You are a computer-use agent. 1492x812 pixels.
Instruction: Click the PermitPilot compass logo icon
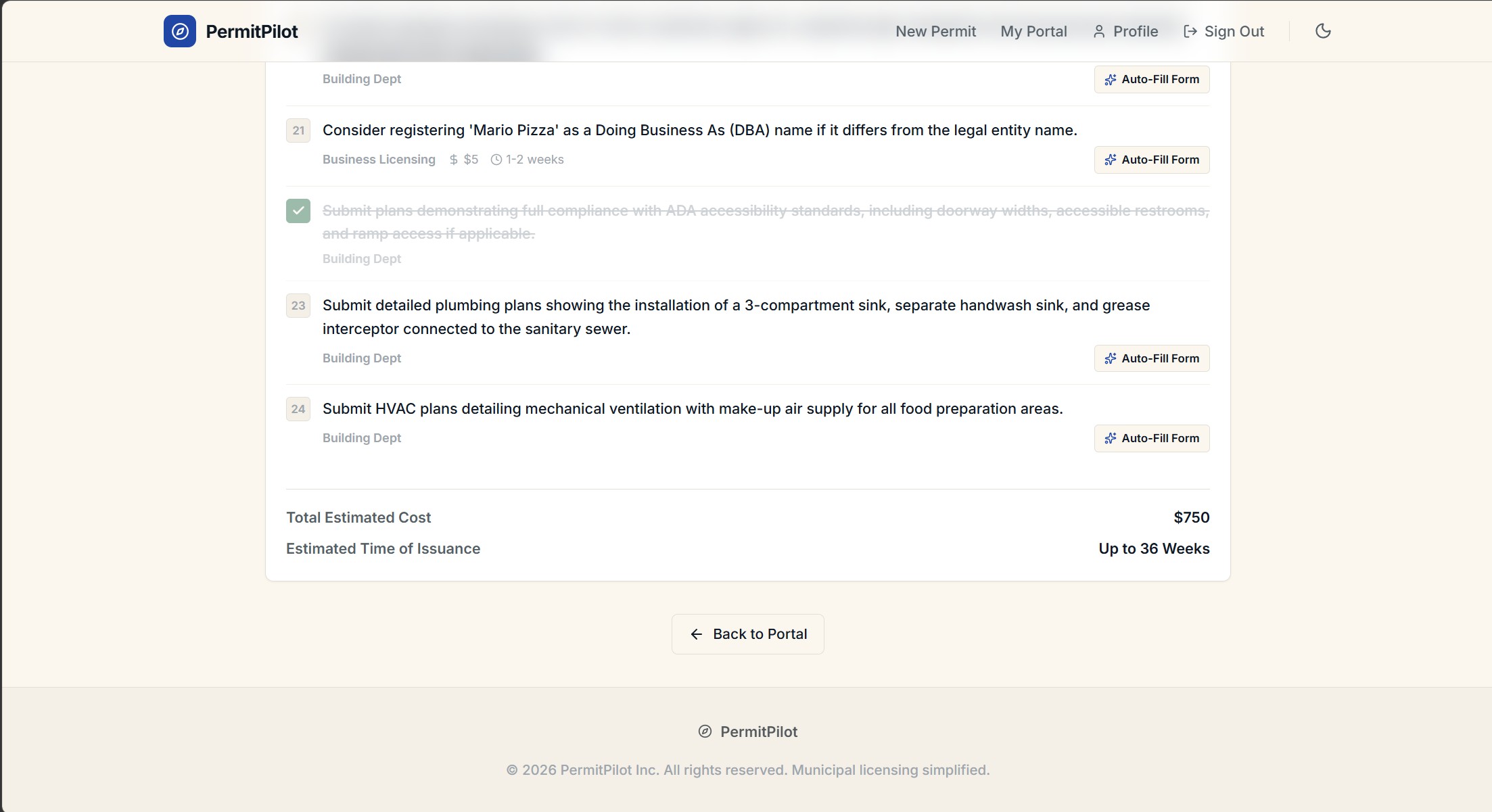[x=179, y=31]
